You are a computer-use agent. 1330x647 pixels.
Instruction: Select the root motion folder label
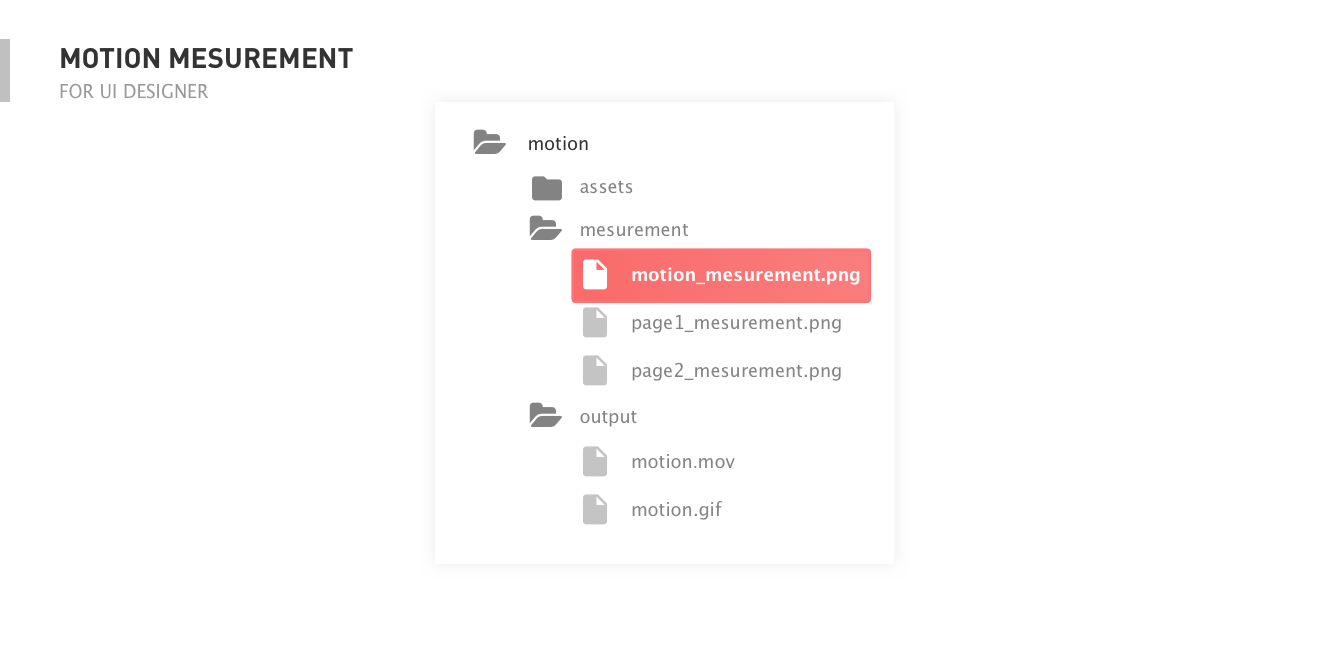point(558,143)
